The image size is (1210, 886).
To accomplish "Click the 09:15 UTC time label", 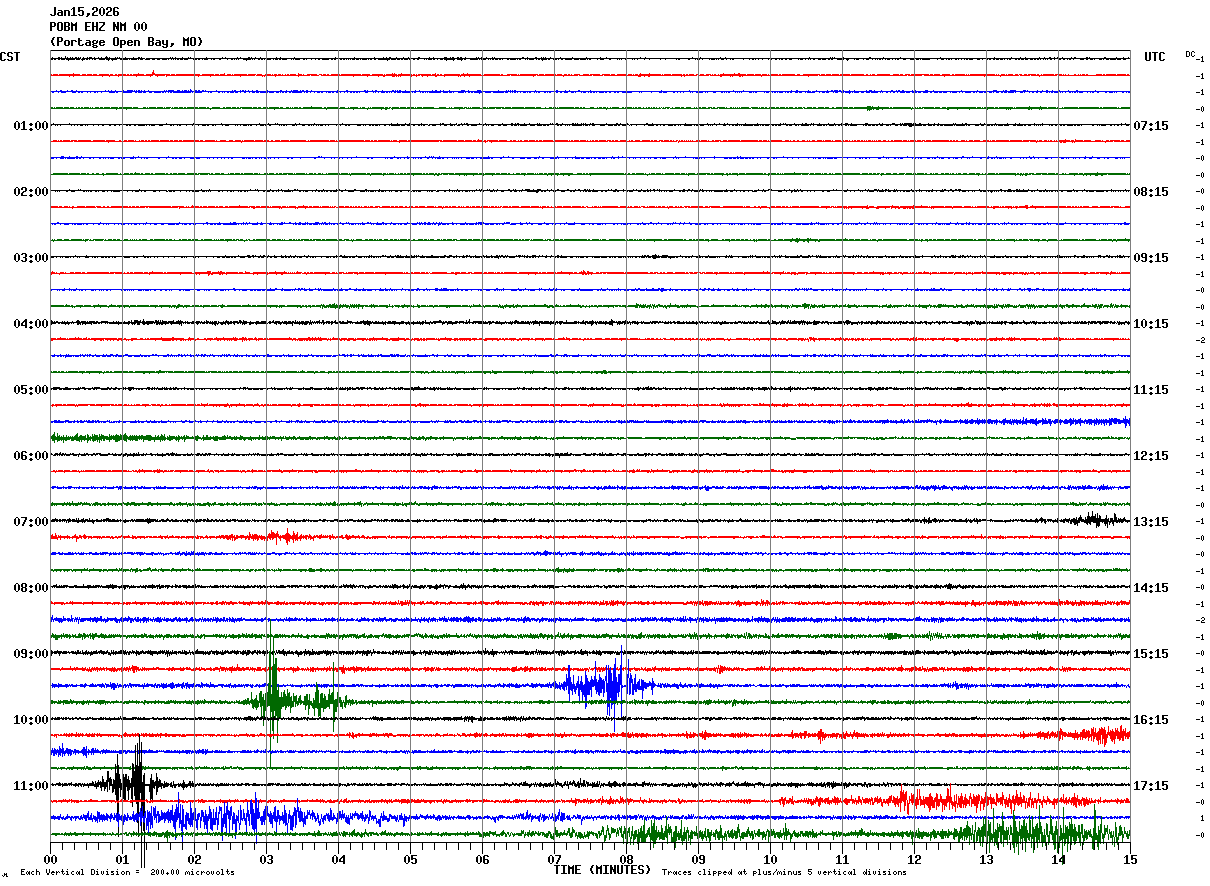I will pos(1151,257).
